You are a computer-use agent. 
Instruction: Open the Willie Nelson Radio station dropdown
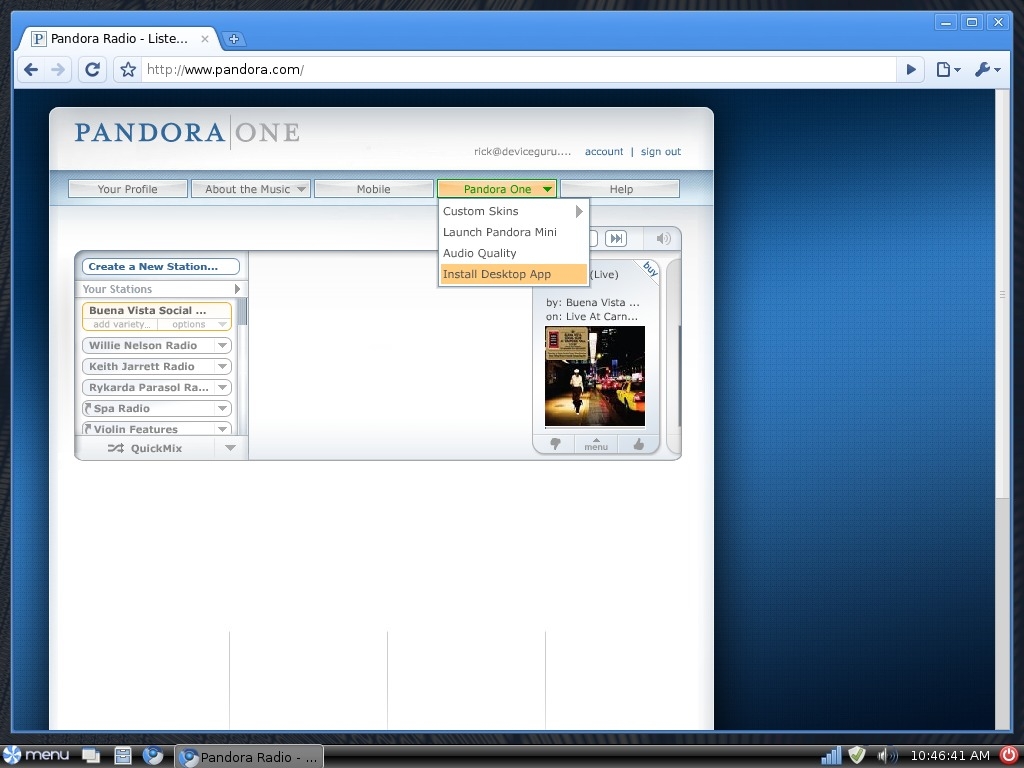(222, 345)
